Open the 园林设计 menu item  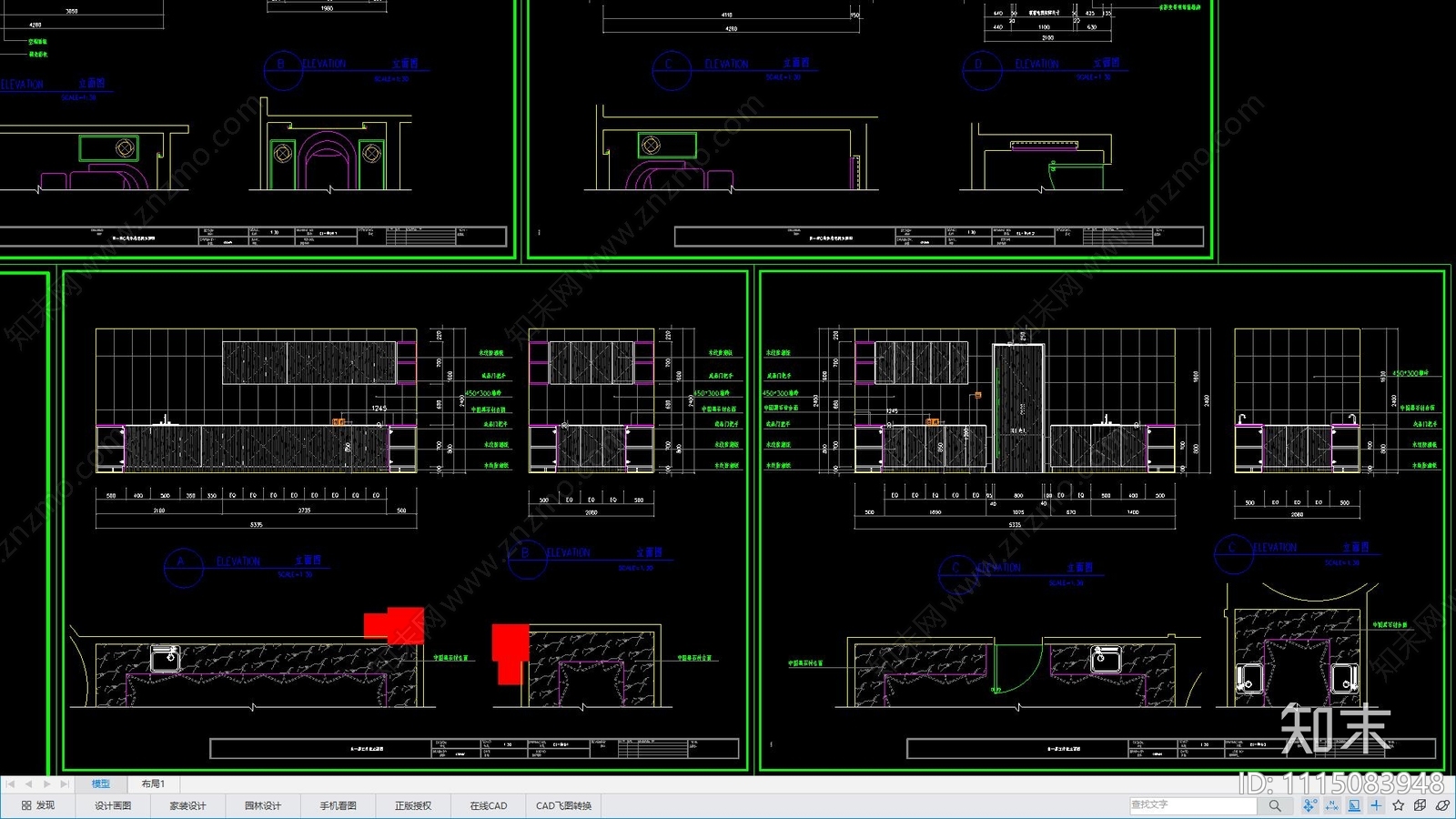pos(263,805)
